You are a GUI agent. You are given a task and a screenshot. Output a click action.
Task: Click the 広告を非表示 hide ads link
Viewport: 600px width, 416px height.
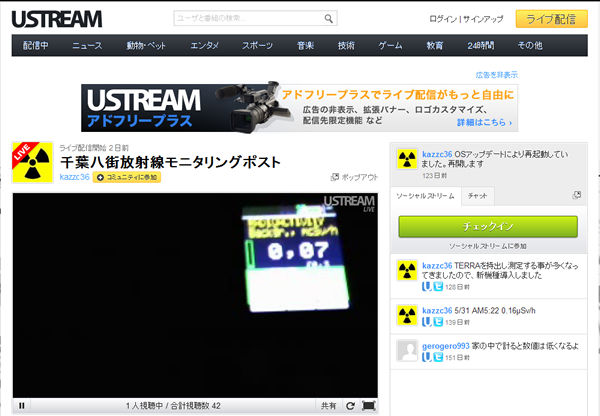497,75
